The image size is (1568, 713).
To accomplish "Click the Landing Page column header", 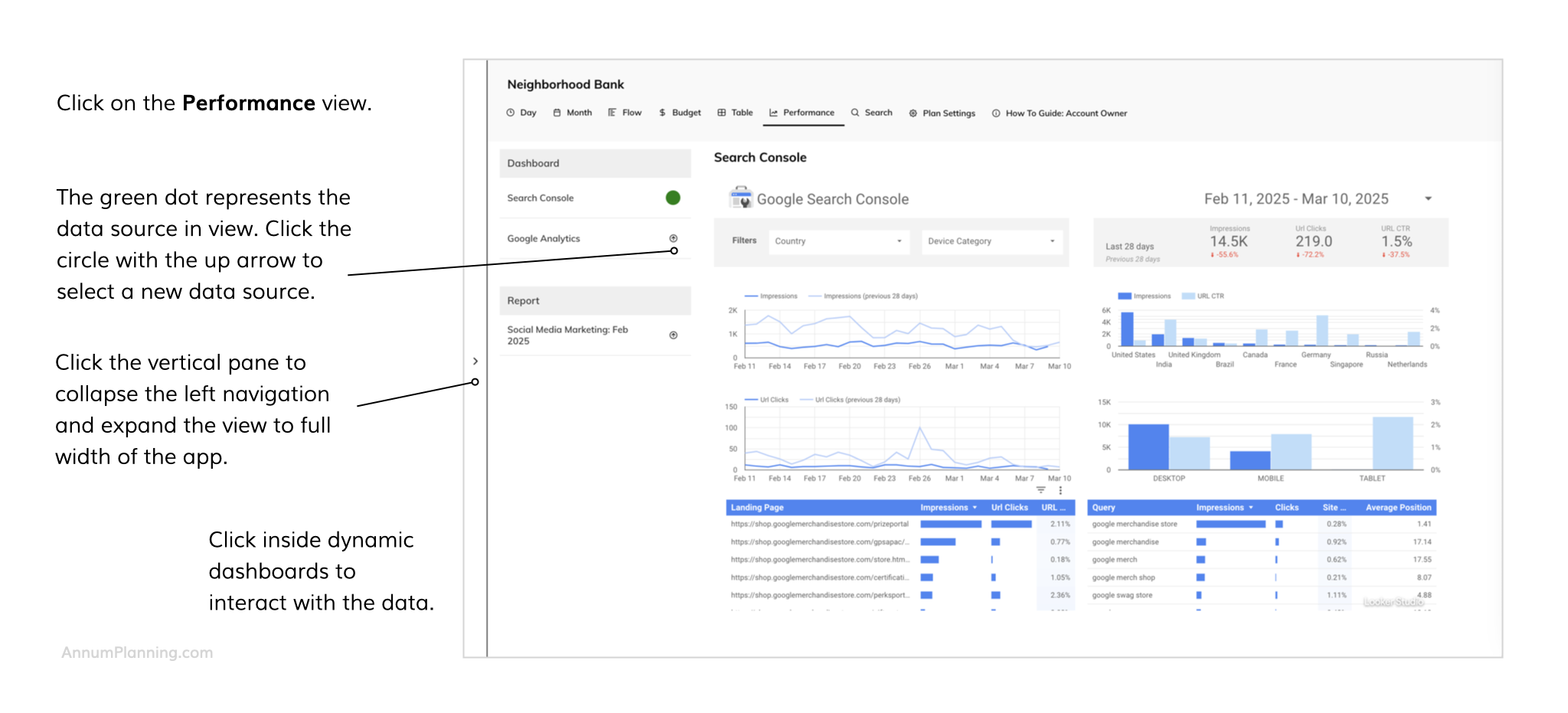I will tap(757, 508).
